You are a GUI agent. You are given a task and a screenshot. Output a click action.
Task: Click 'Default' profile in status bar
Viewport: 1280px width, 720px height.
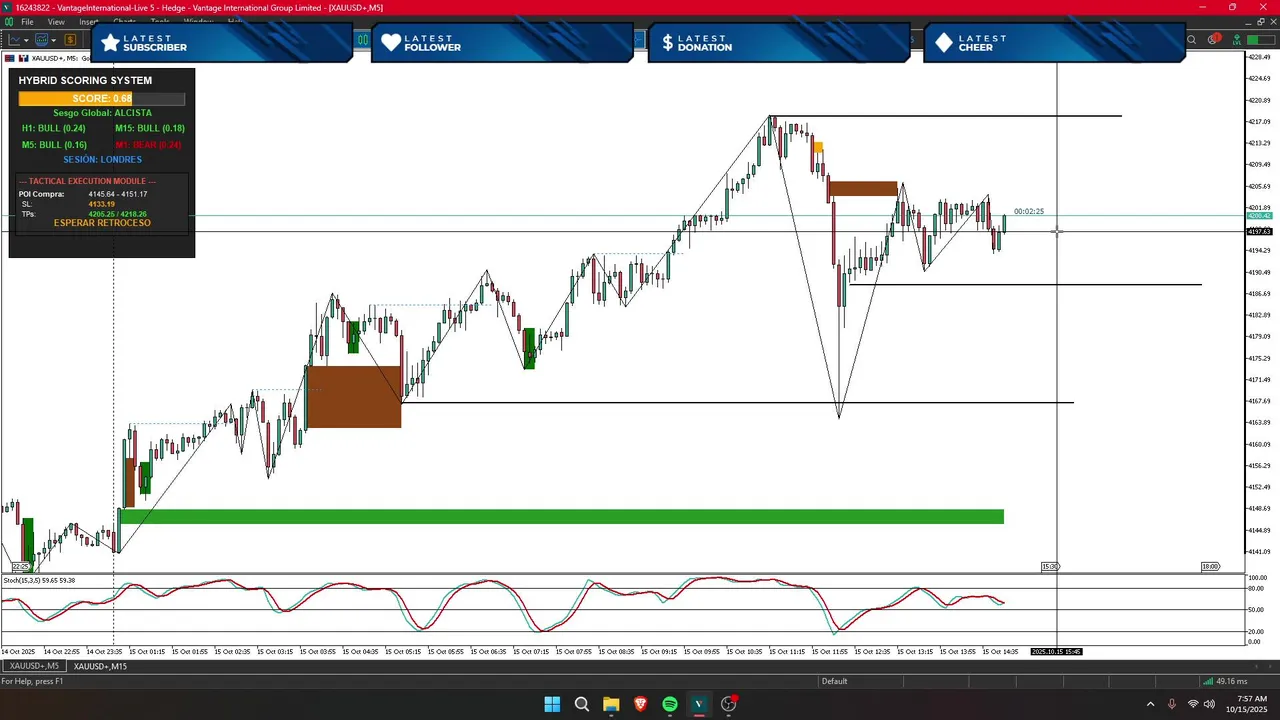tap(834, 681)
